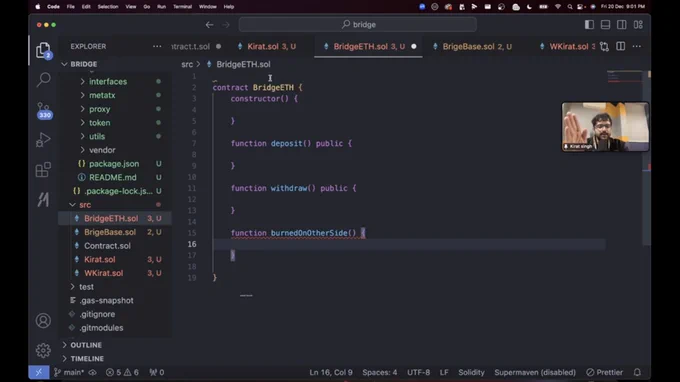Open WKirat.sol in the explorer
Screen dimensions: 680x382
tap(104, 273)
